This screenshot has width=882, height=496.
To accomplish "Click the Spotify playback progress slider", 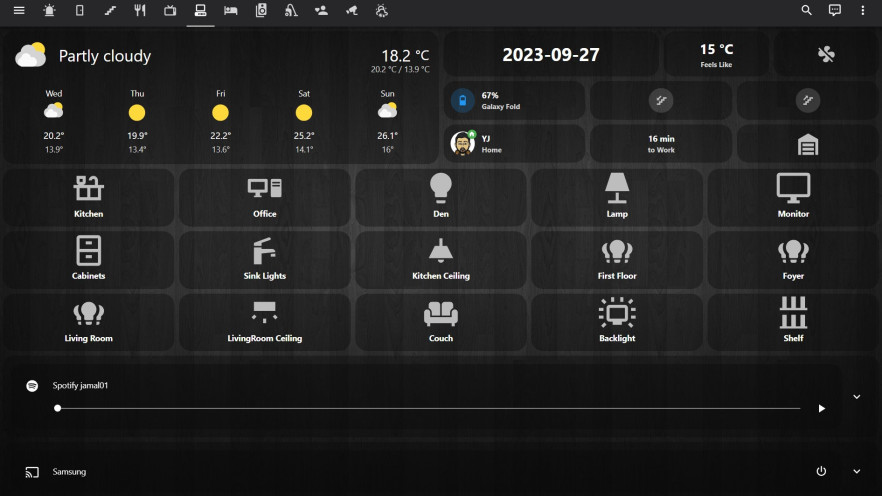I will click(x=428, y=408).
